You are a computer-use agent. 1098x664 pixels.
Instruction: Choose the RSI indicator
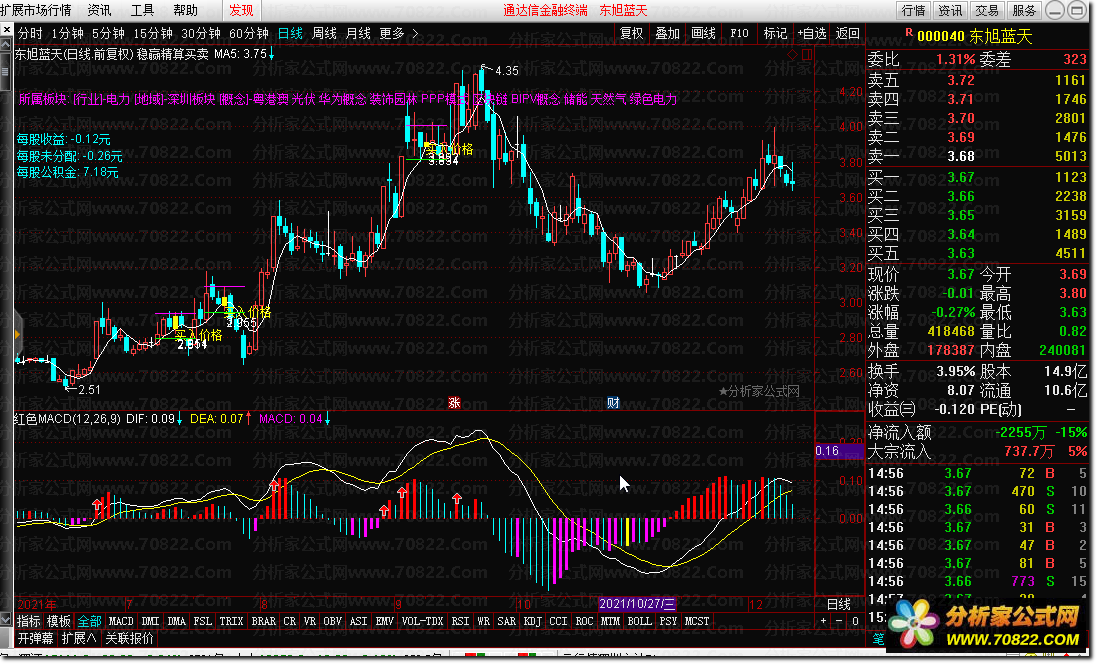(460, 621)
